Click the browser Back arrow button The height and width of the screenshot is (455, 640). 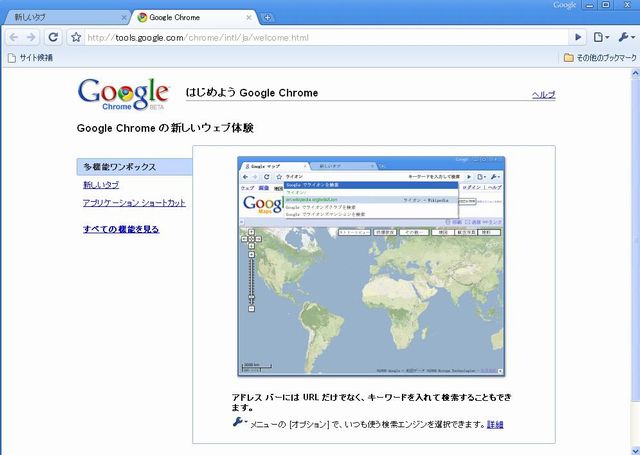point(13,38)
